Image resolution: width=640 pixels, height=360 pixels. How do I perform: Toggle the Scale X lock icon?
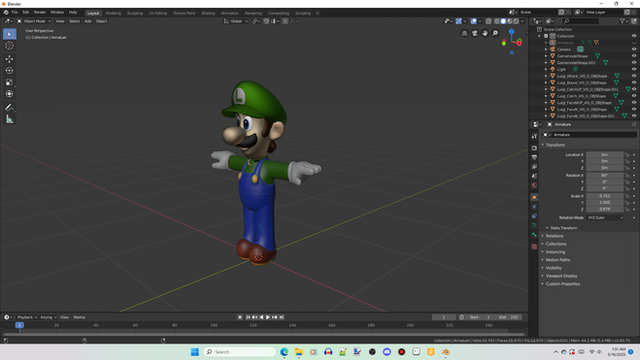pyautogui.click(x=627, y=196)
